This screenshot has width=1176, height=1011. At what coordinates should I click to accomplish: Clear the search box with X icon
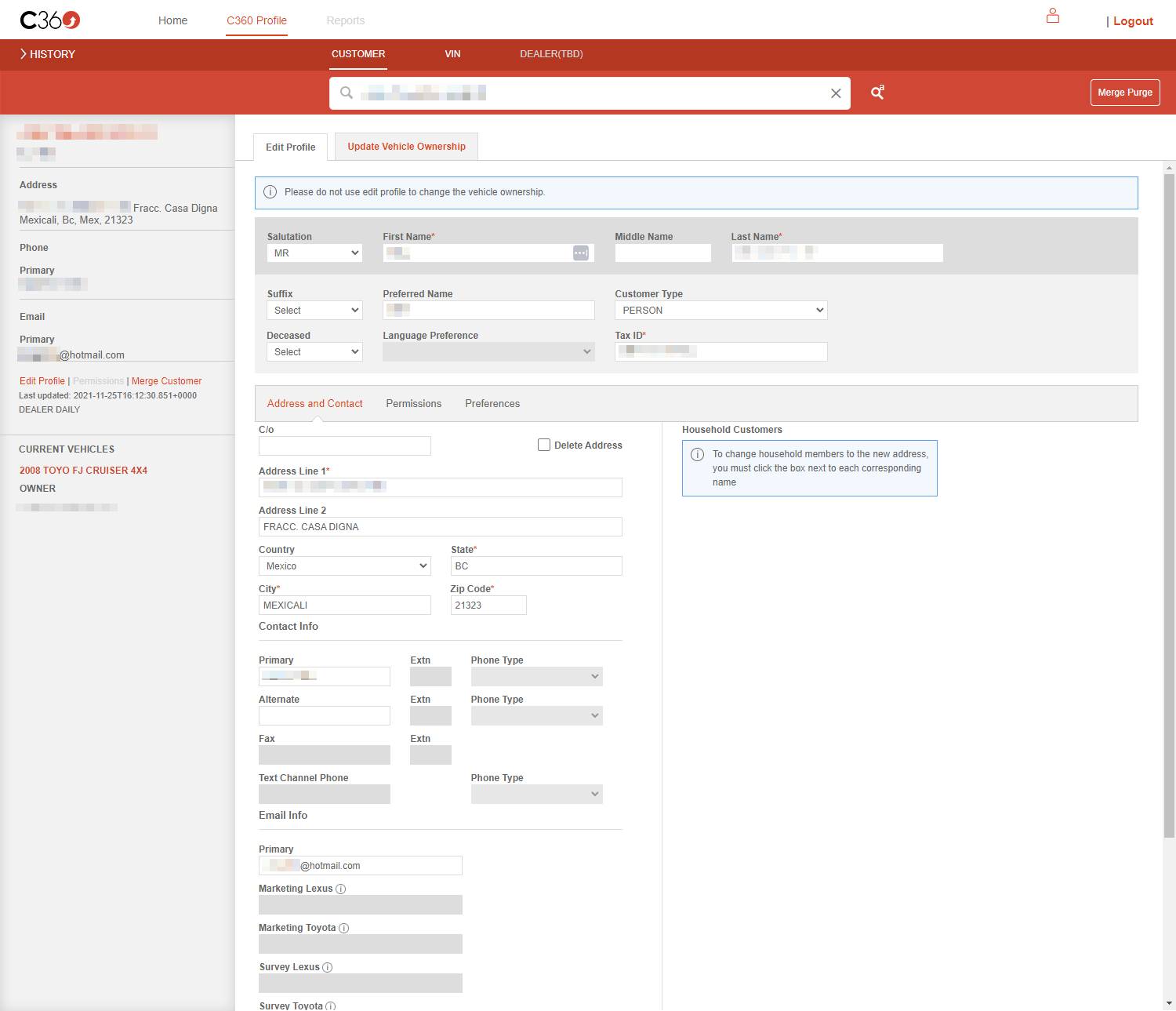pyautogui.click(x=836, y=93)
